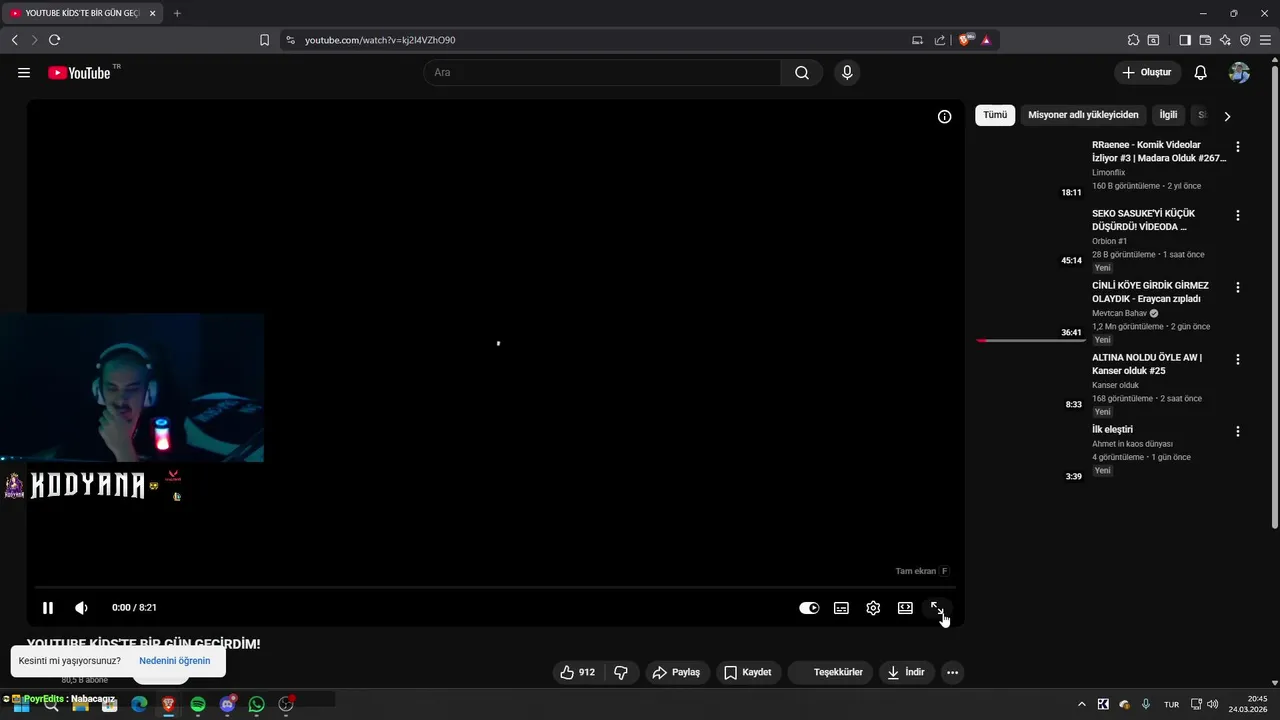Enter full screen mode
This screenshot has height=720, width=1280.
[937, 608]
